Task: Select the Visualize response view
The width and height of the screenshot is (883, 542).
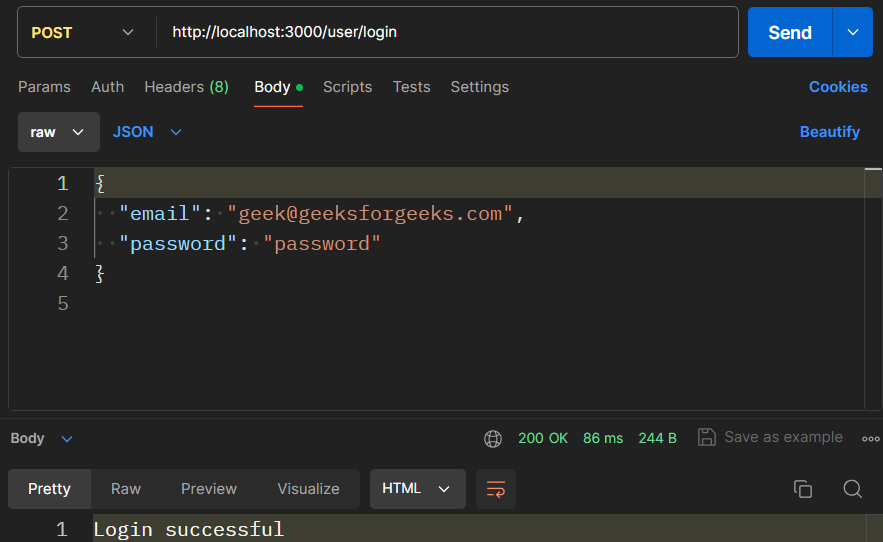Action: (x=308, y=488)
